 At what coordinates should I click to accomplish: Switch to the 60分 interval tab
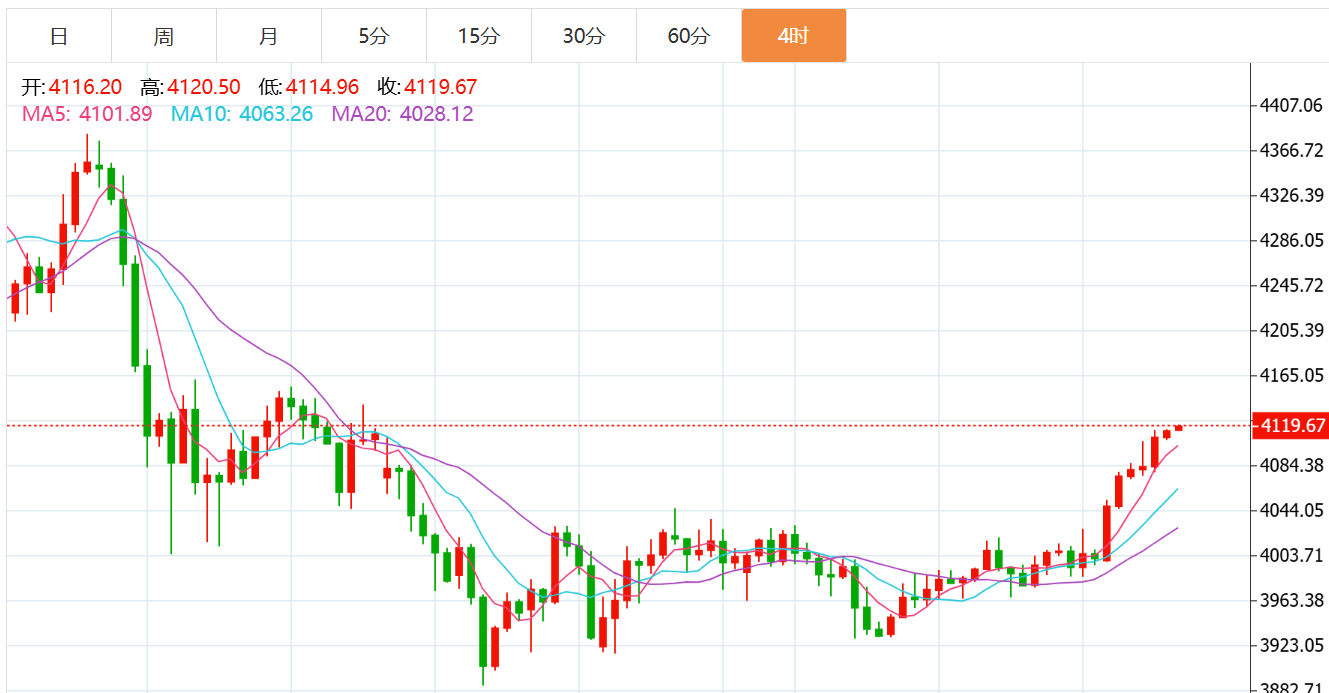point(689,36)
